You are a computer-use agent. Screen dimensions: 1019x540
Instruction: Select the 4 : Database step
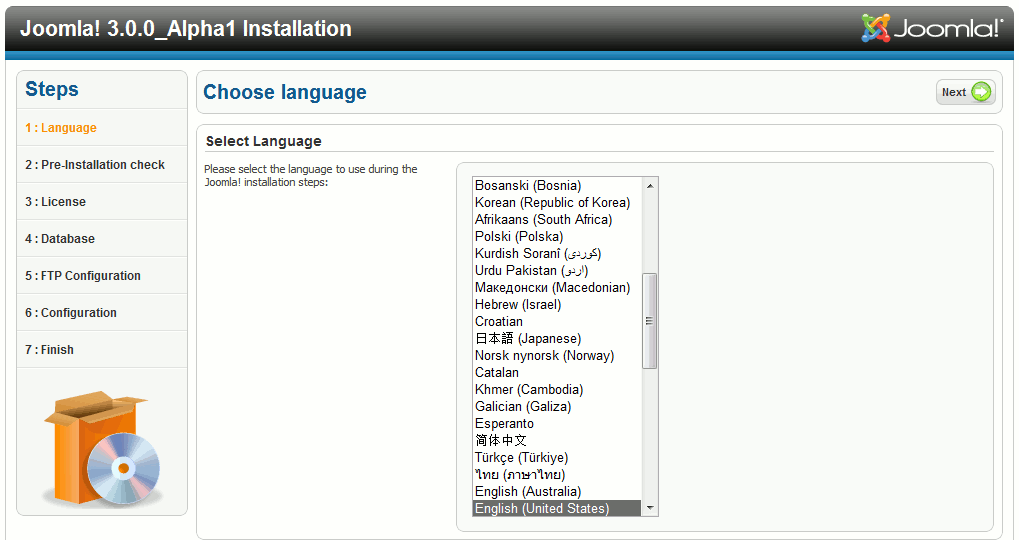(60, 239)
